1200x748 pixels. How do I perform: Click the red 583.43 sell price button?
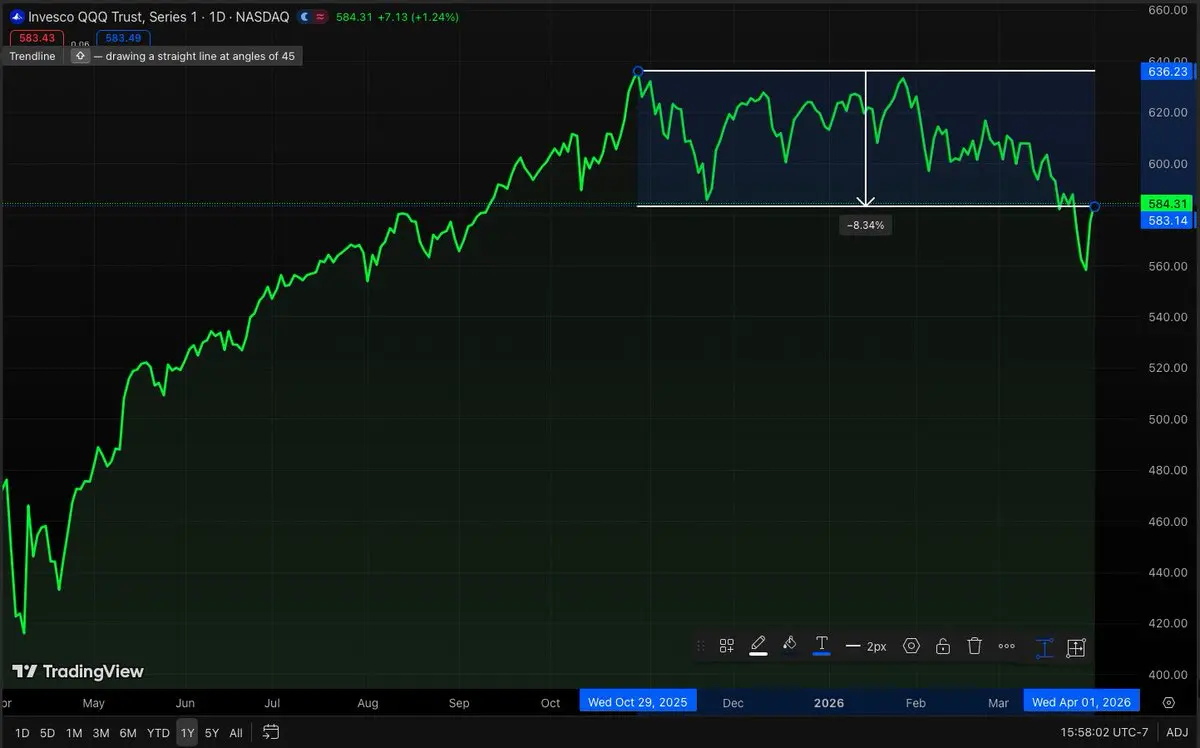tap(35, 38)
